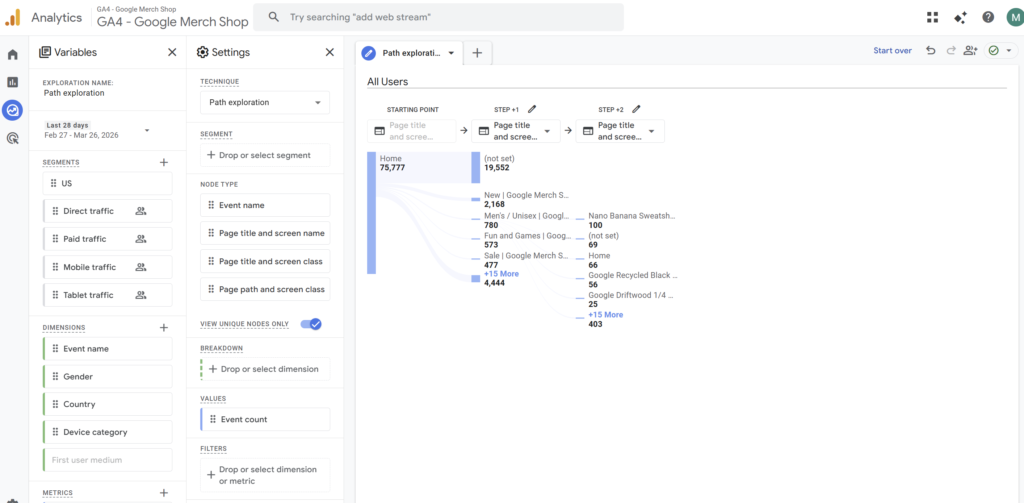
Task: Close the Settings panel
Action: click(x=330, y=52)
